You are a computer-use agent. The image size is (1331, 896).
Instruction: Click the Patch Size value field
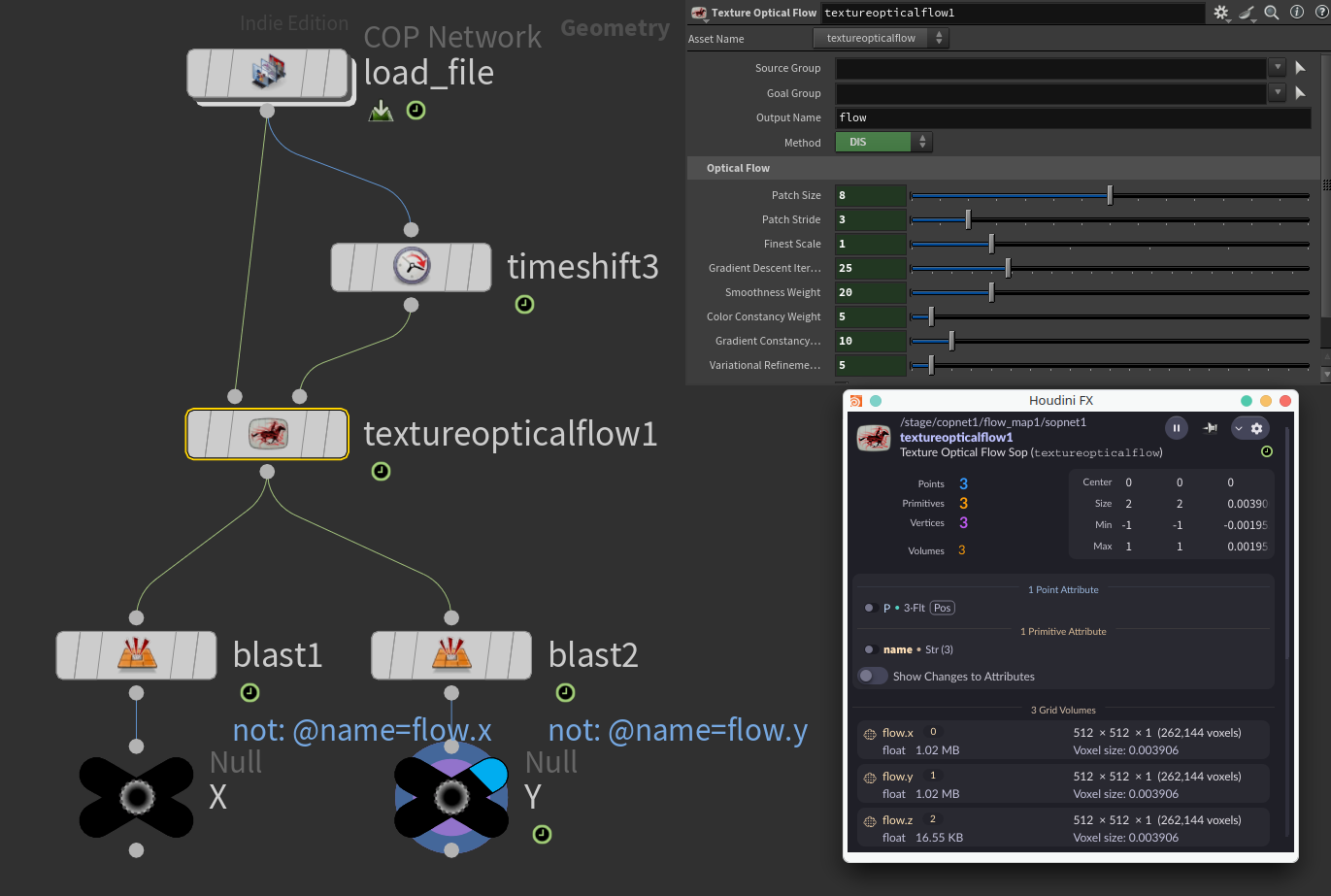(871, 195)
